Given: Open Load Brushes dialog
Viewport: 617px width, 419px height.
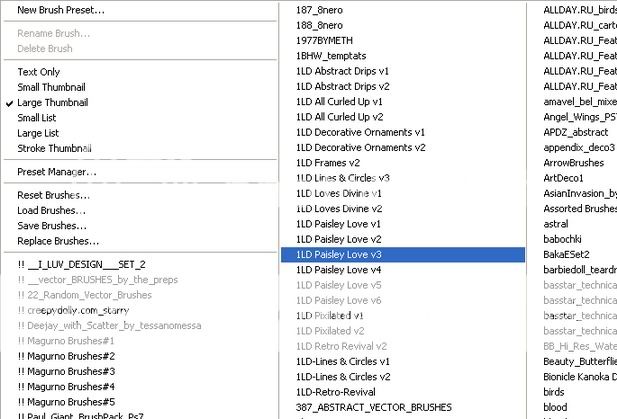Looking at the screenshot, I should (52, 210).
